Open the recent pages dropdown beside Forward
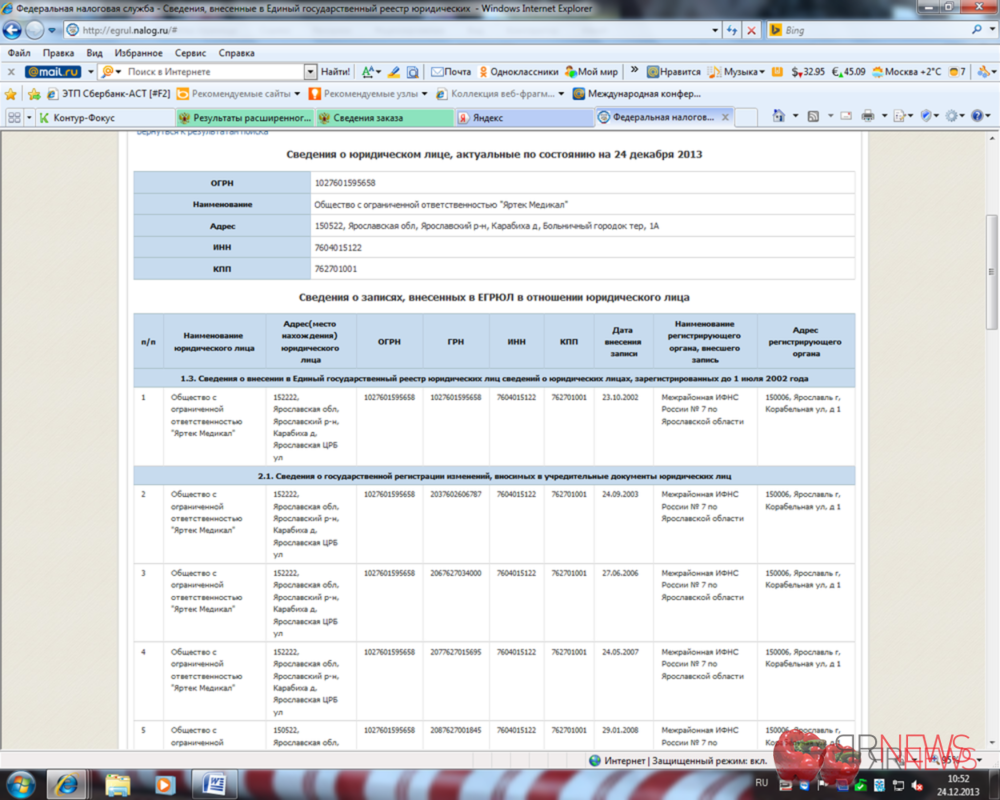The width and height of the screenshot is (1000, 800). 52,30
